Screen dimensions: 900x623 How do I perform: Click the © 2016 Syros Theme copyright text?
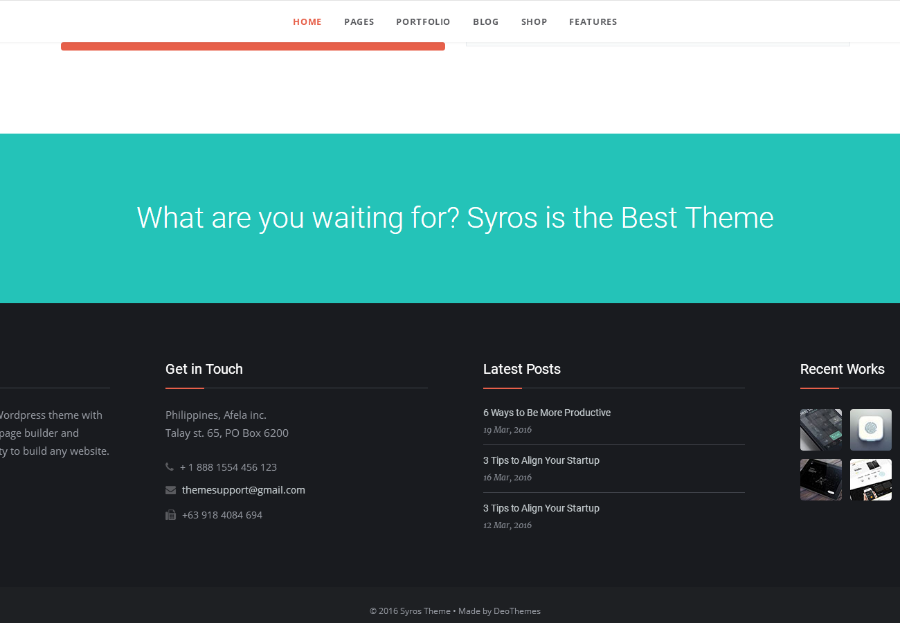pyautogui.click(x=410, y=611)
